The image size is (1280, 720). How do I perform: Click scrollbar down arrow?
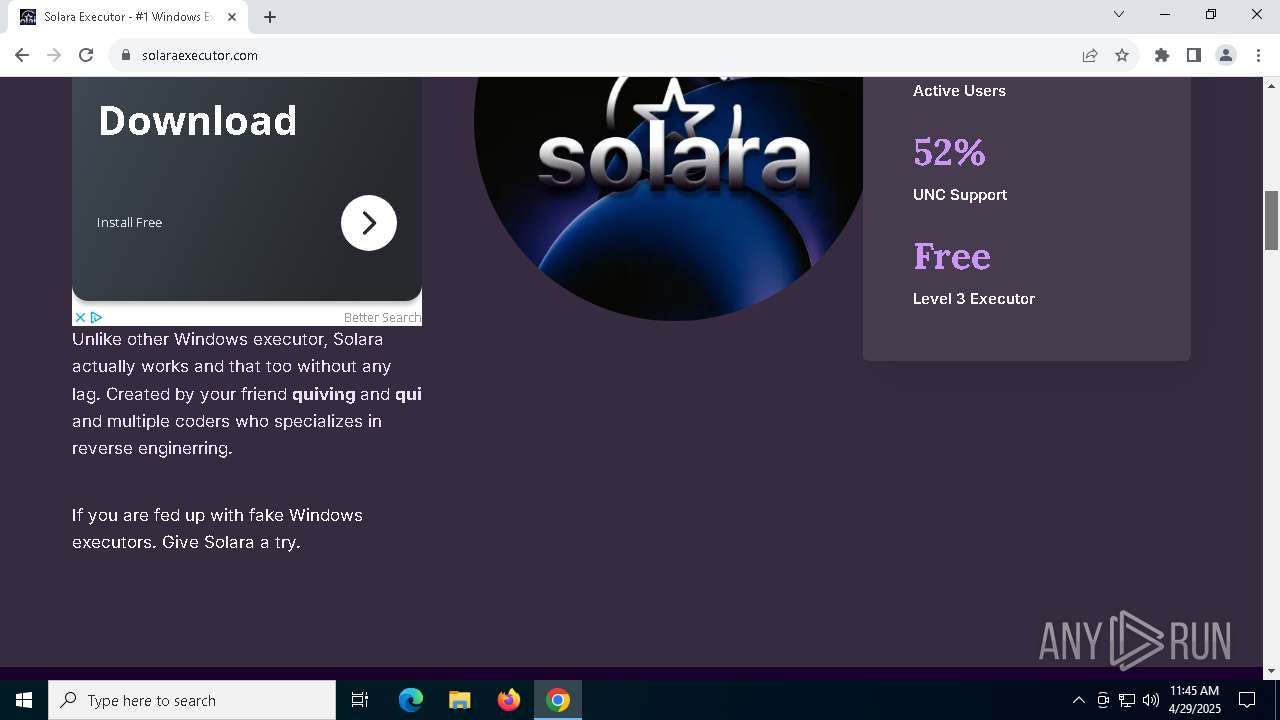(x=1272, y=671)
